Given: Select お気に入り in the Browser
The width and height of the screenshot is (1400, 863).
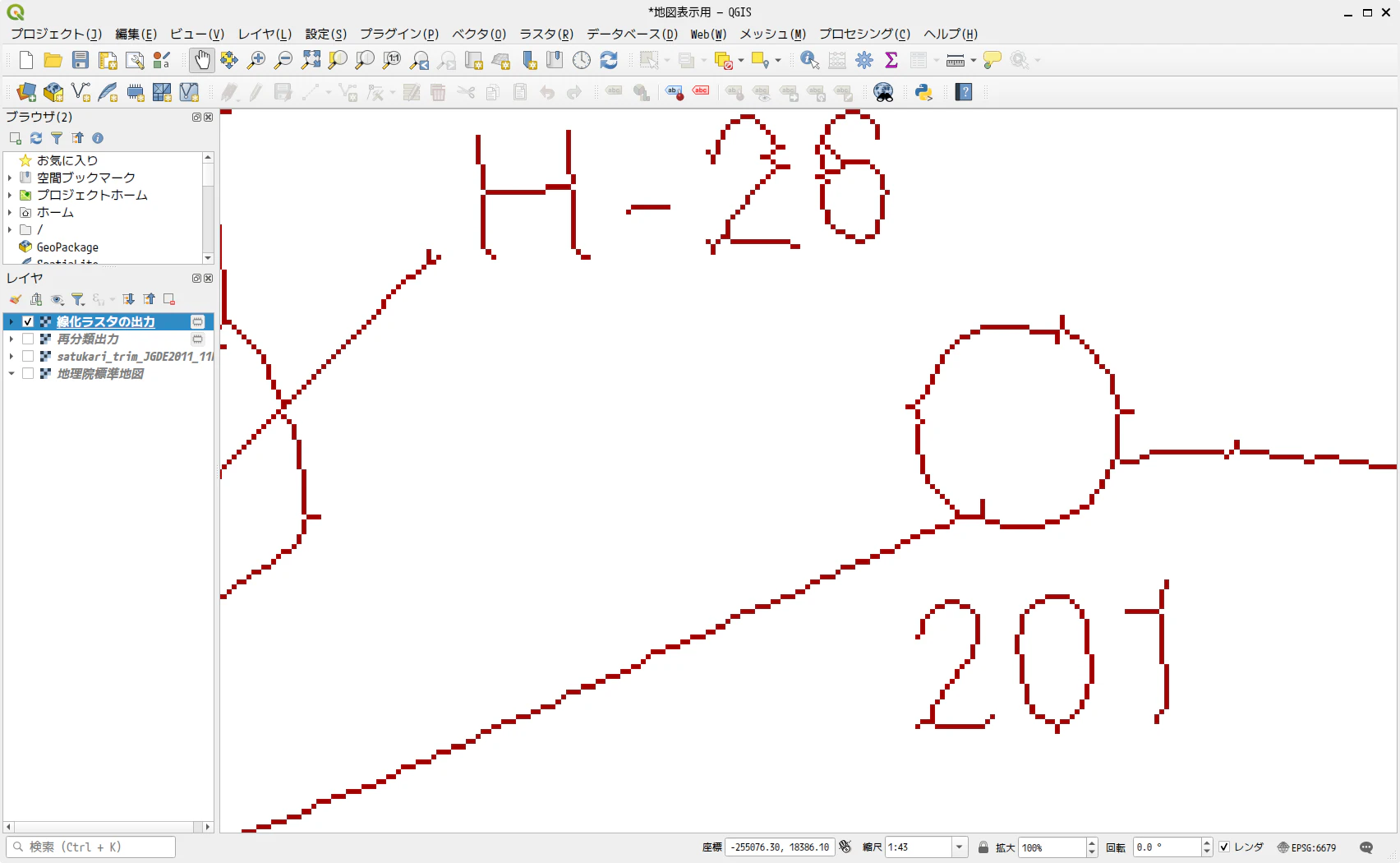Looking at the screenshot, I should coord(67,160).
